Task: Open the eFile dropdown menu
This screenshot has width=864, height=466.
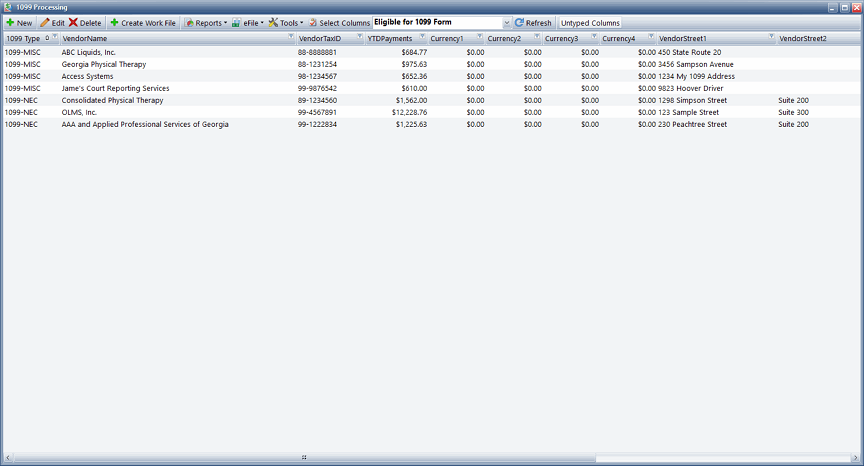Action: click(x=248, y=23)
